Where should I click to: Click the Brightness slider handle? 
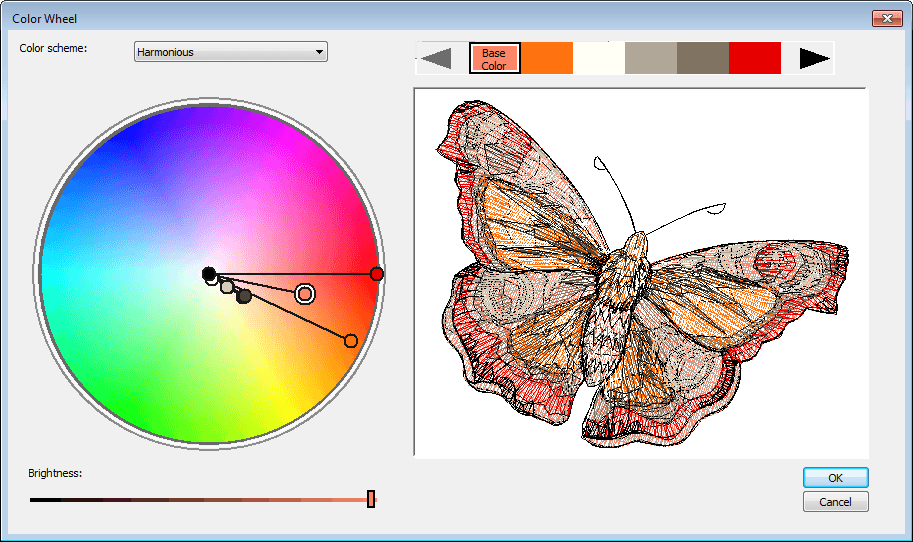pos(371,499)
